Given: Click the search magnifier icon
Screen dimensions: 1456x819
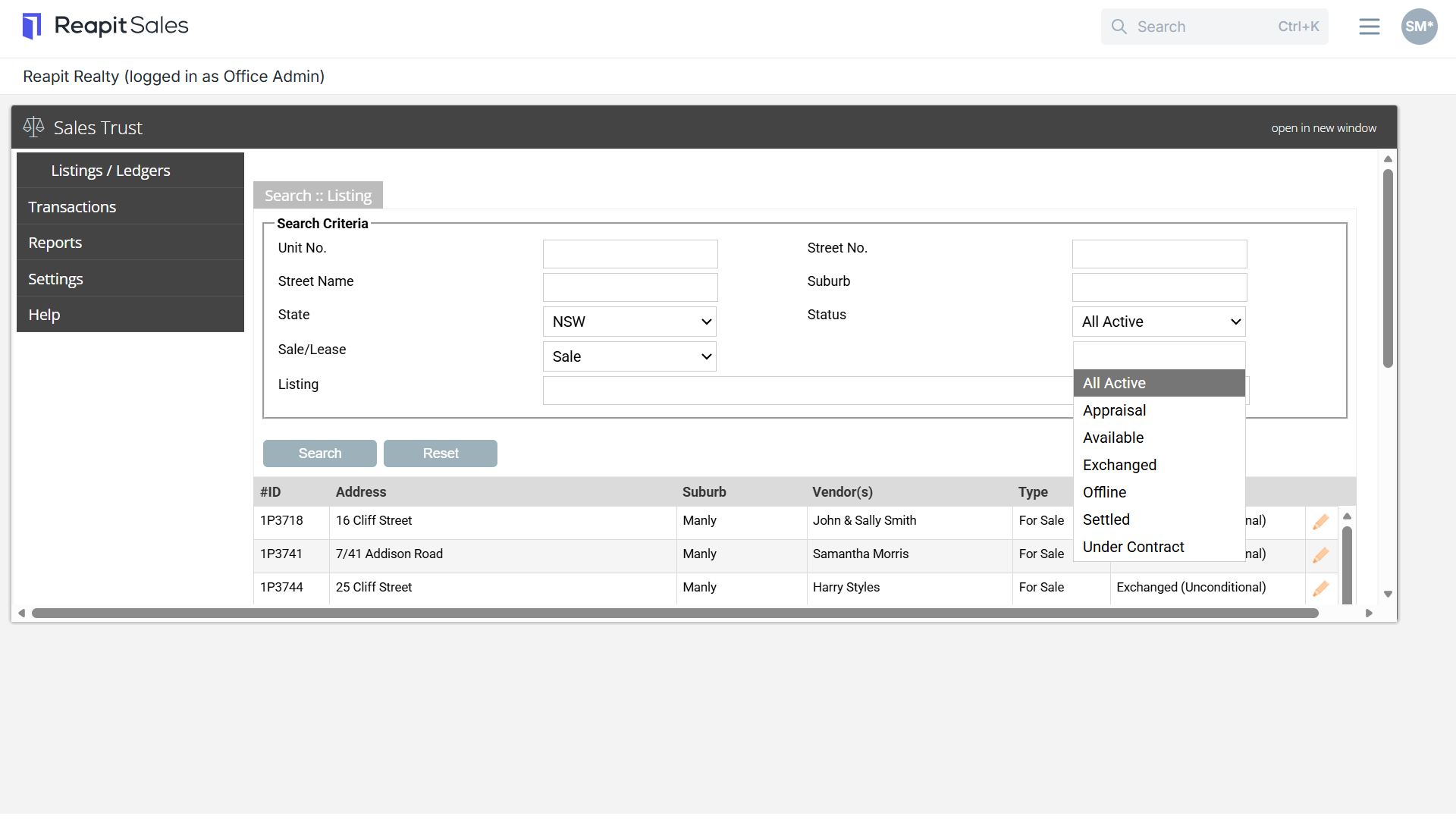Looking at the screenshot, I should (1119, 27).
